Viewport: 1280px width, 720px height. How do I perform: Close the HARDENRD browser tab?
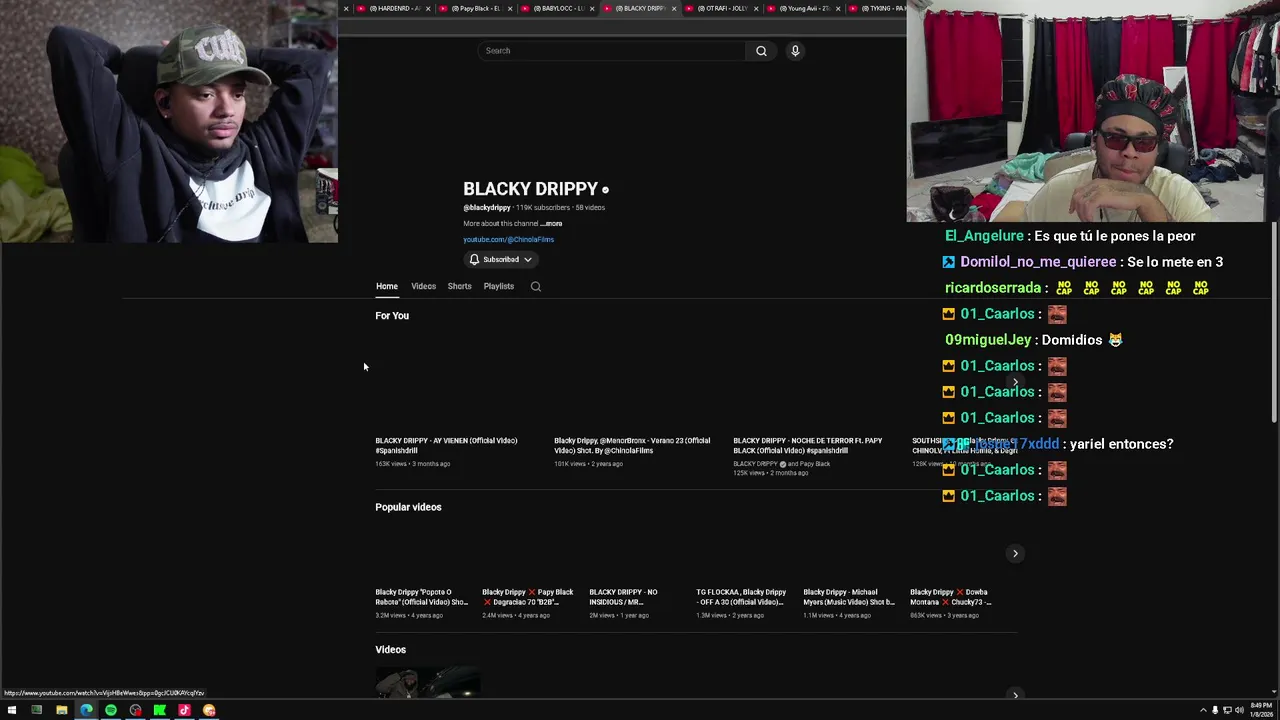click(428, 9)
